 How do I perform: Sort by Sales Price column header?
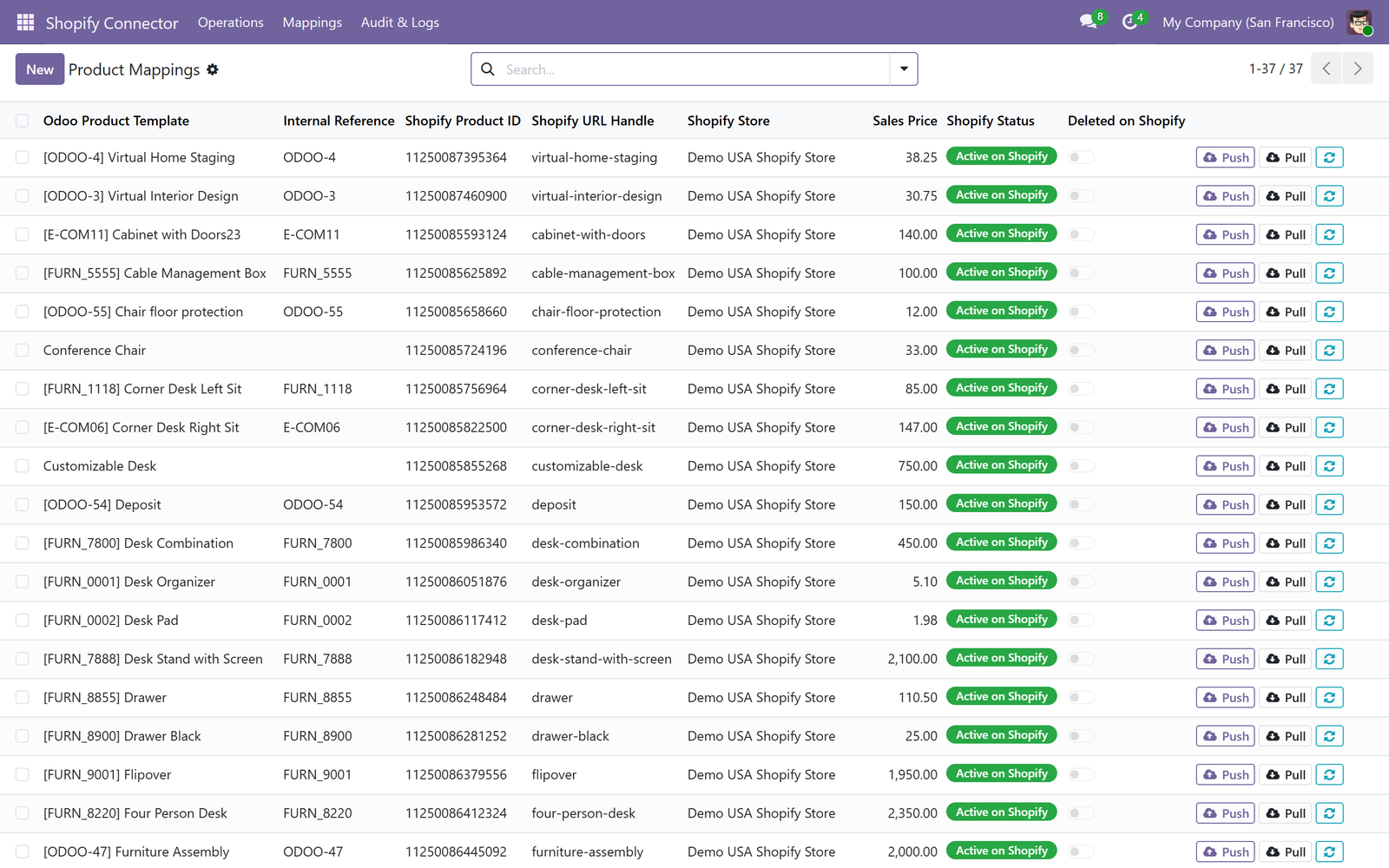(905, 121)
